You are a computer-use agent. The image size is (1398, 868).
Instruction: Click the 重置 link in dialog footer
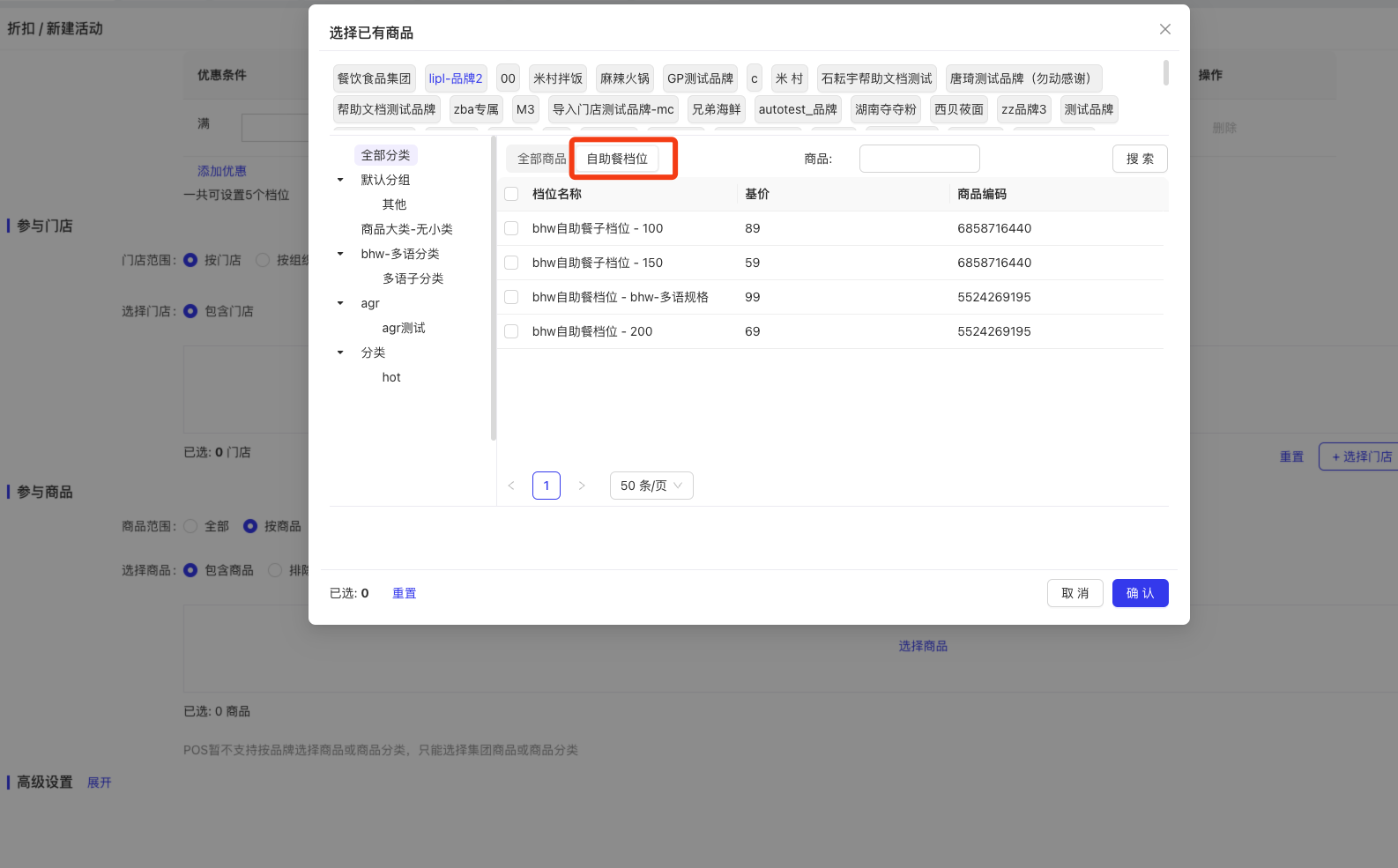pyautogui.click(x=404, y=593)
